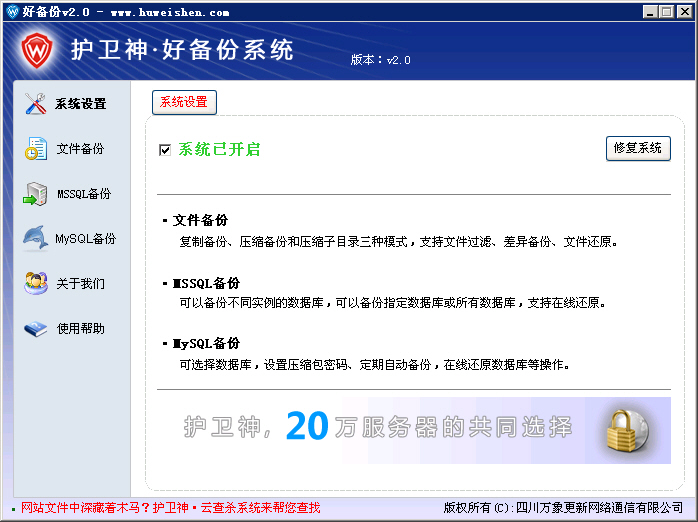This screenshot has width=698, height=522.
Task: Click the 20万服务器的共同选择 banner
Action: (x=414, y=430)
